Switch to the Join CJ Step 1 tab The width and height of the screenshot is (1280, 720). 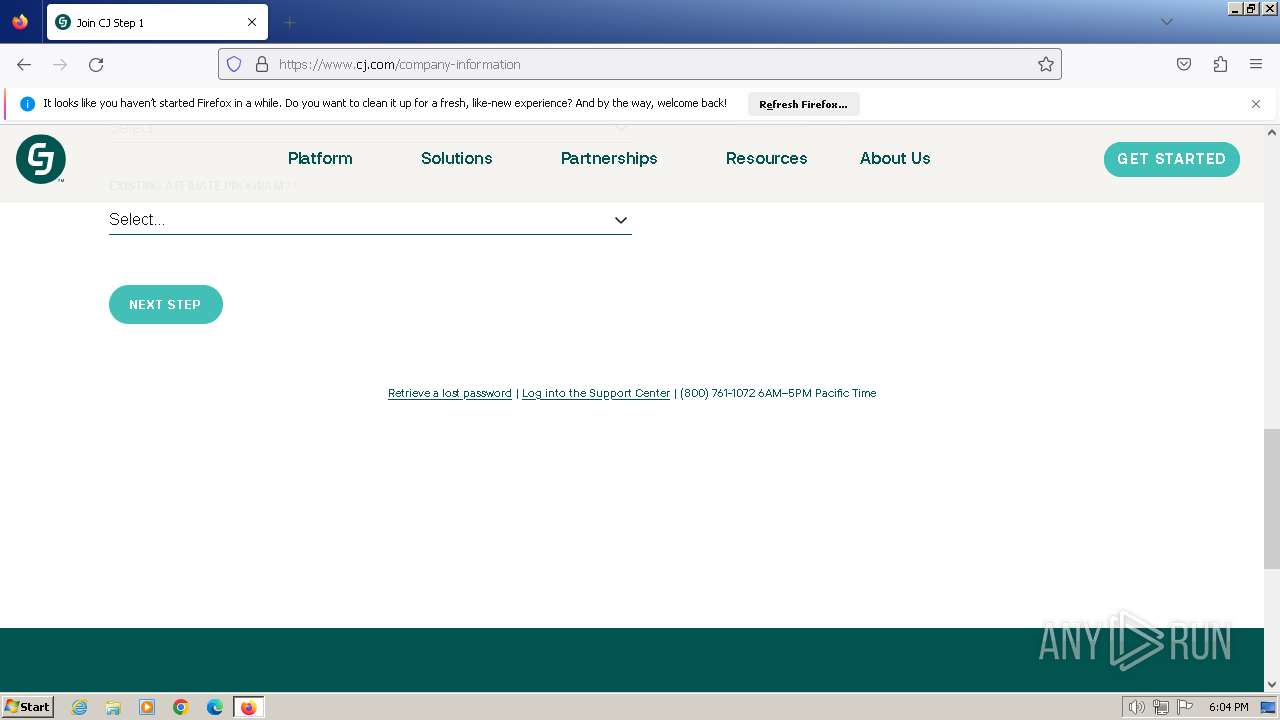[x=157, y=22]
